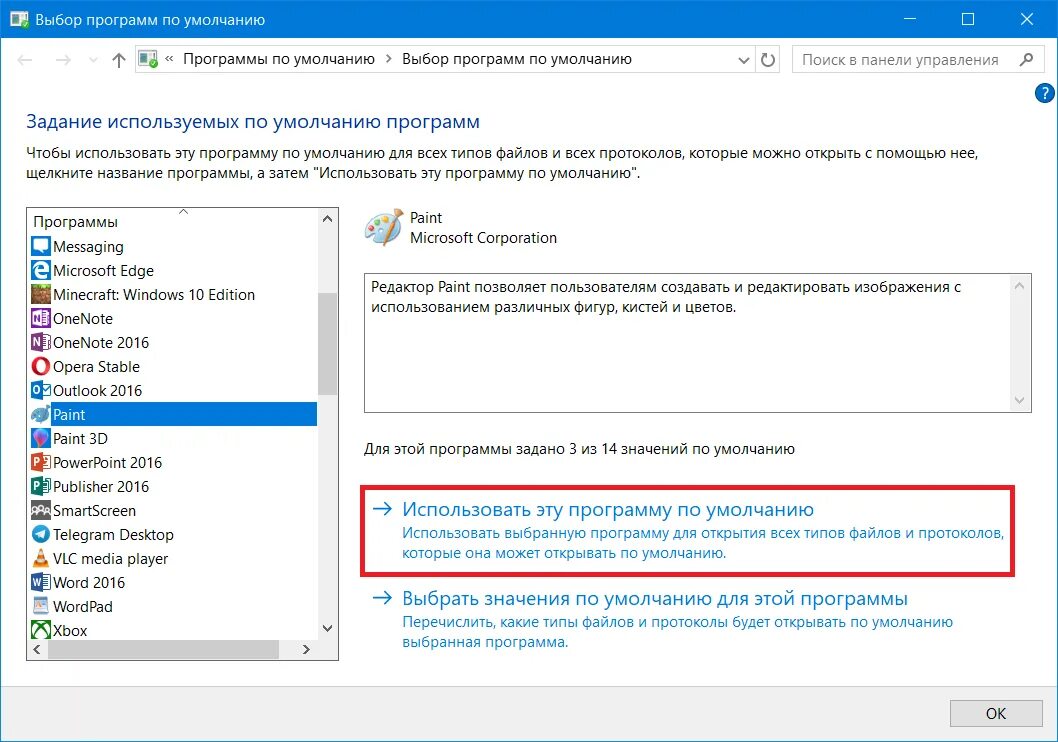Select the SmartScreen program name
The image size is (1058, 742).
(94, 511)
